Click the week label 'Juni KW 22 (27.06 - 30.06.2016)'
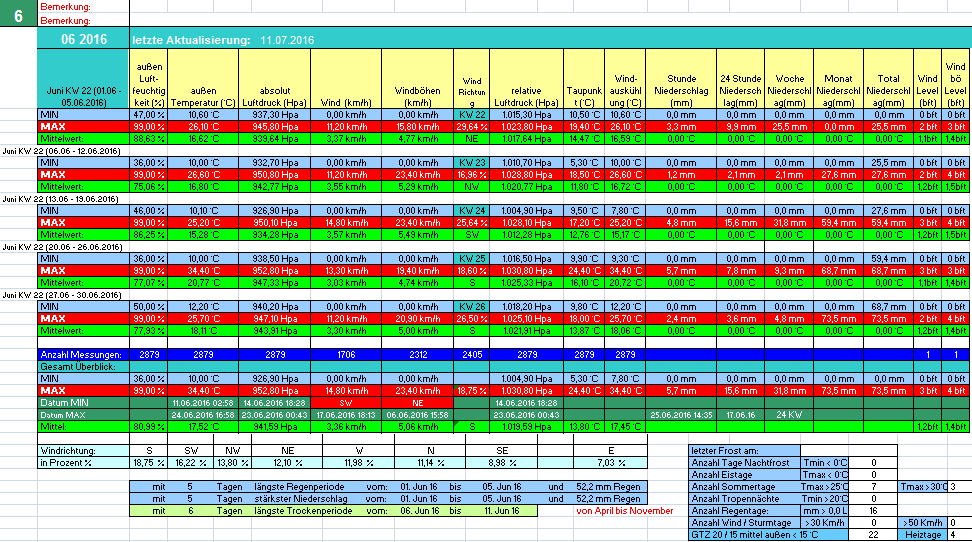Screen dimensions: 972x542 (x=61, y=295)
